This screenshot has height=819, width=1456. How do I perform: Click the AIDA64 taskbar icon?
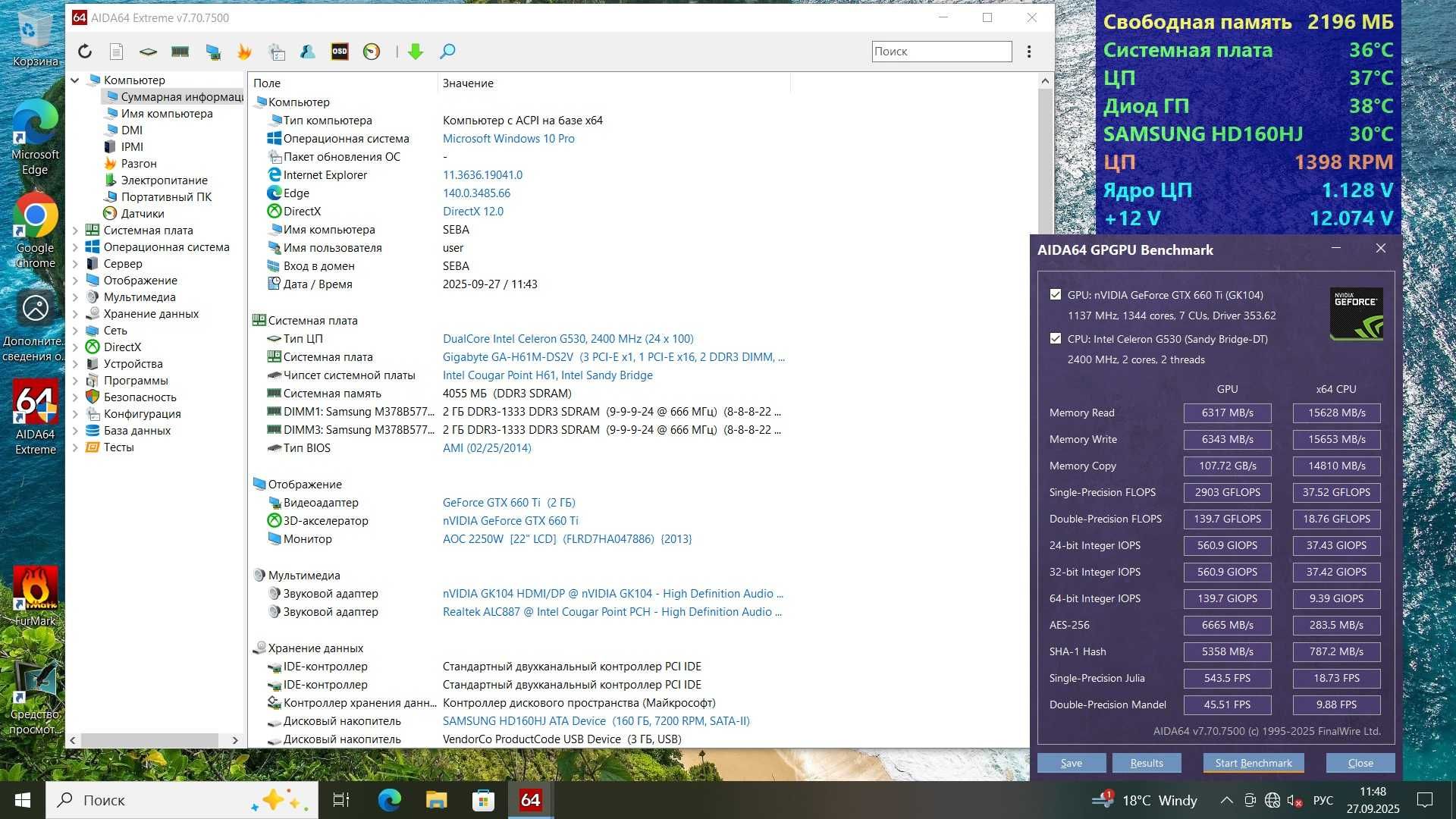click(530, 799)
